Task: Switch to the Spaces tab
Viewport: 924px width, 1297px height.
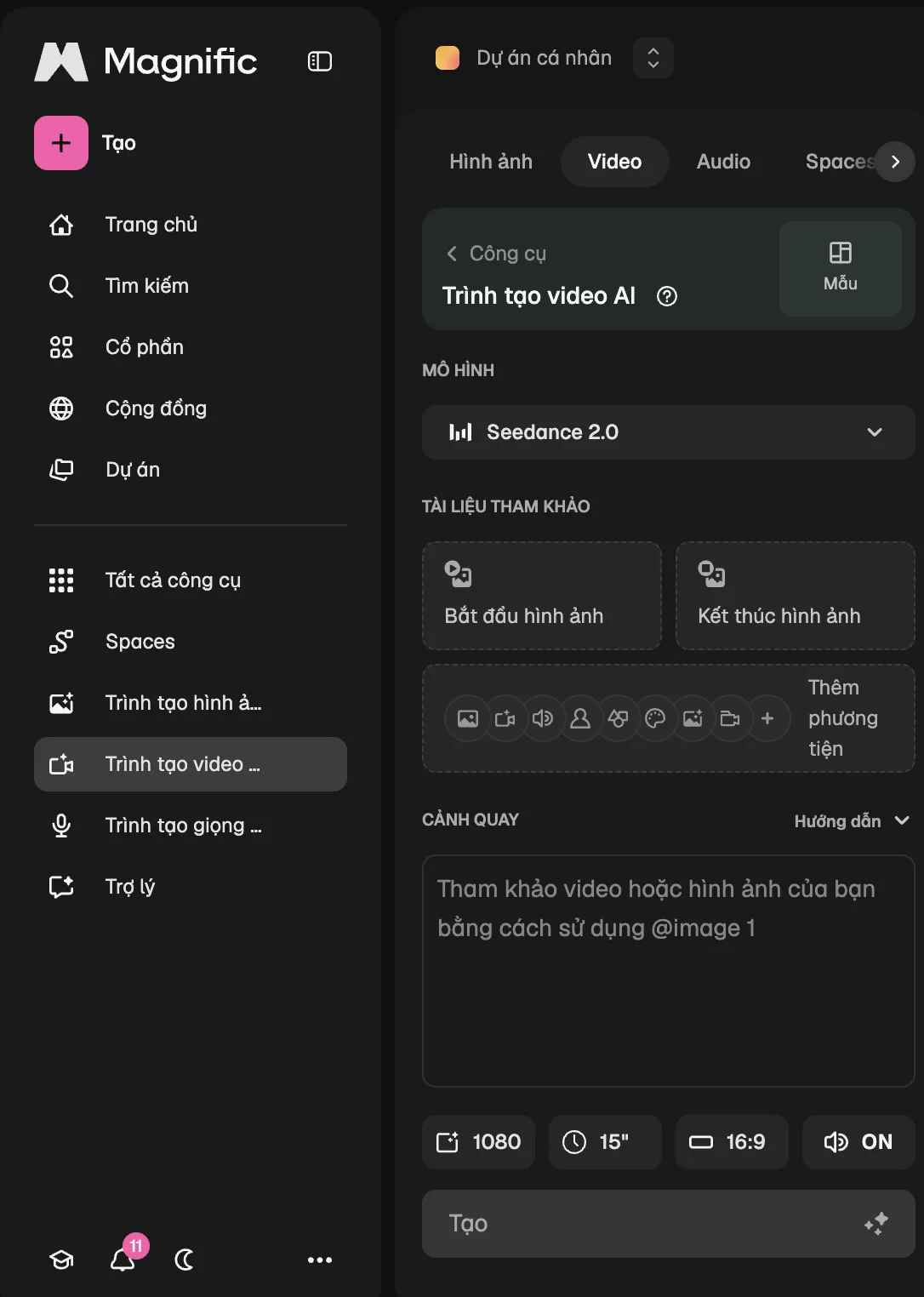Action: pos(838,162)
